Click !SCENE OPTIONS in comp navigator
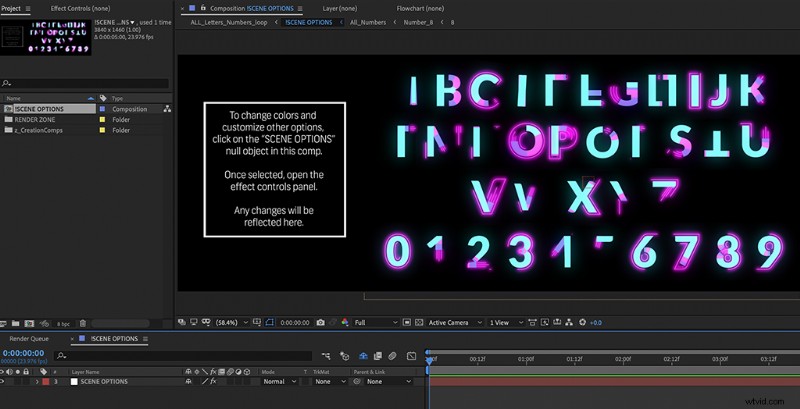This screenshot has height=409, width=800. [309, 22]
